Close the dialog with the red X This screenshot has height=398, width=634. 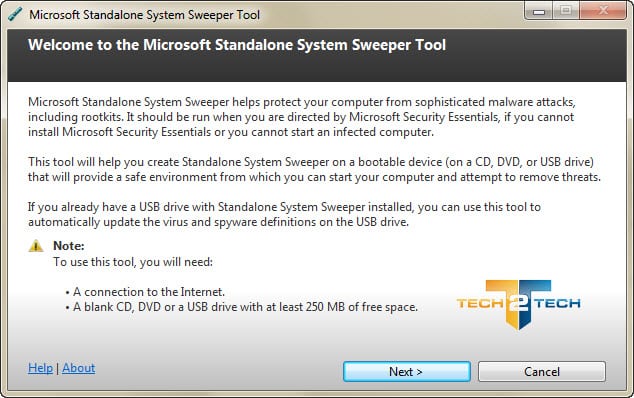click(x=603, y=11)
